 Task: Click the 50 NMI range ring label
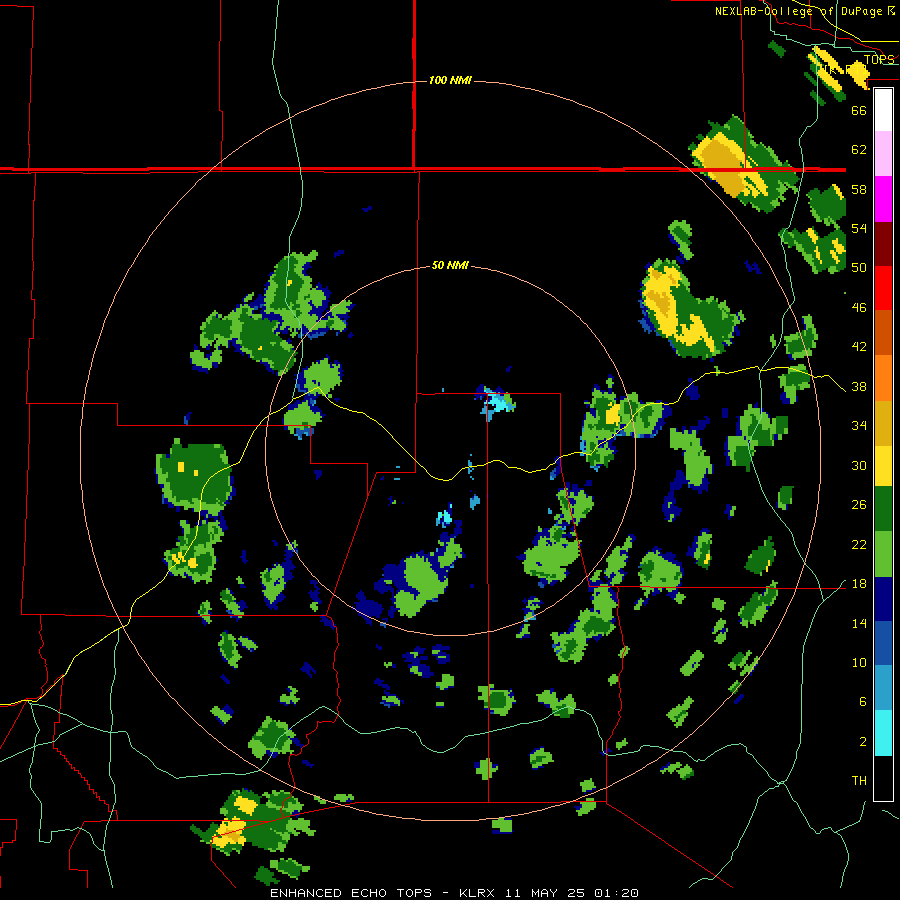pos(450,265)
